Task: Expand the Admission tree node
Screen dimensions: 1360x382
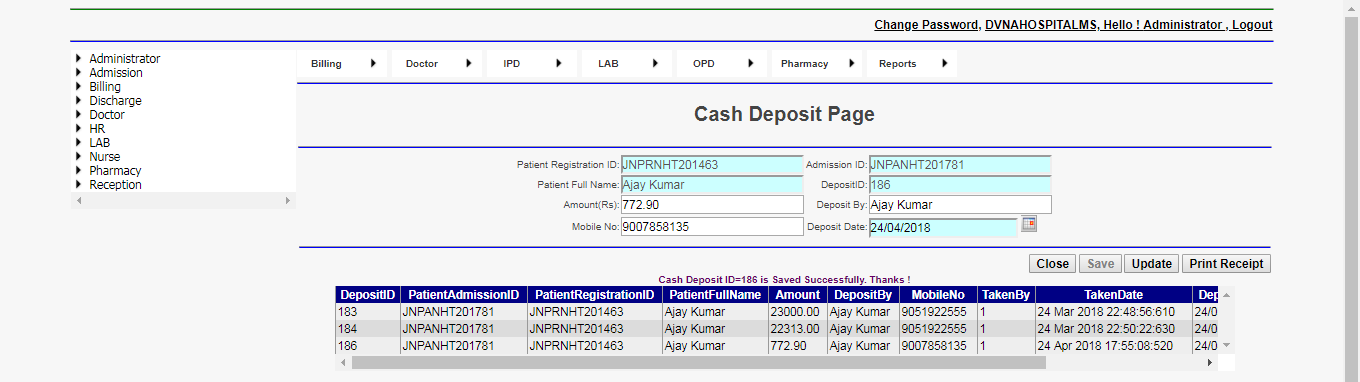Action: [79, 73]
